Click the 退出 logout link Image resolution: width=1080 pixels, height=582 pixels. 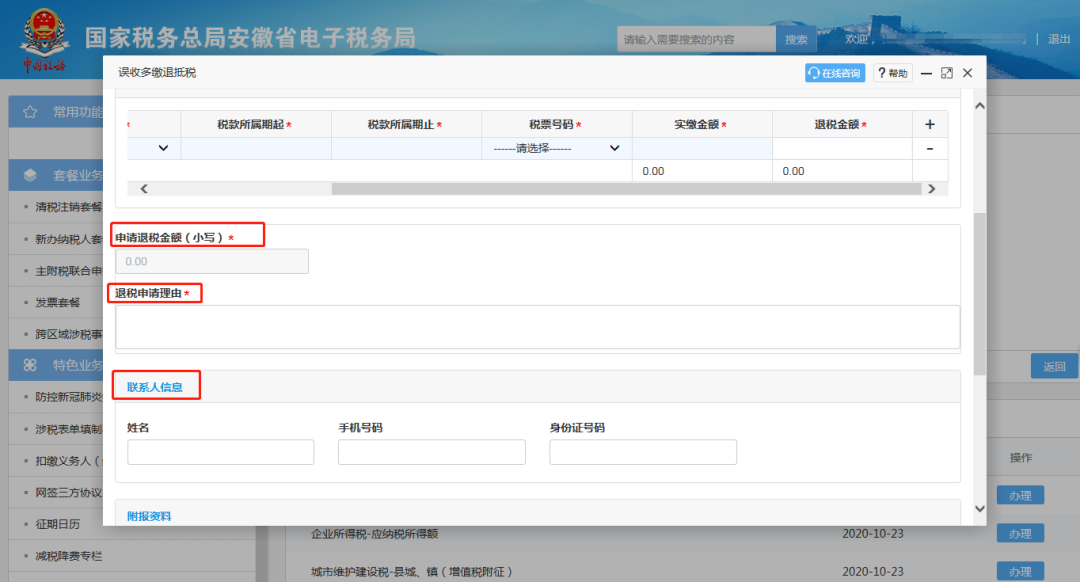(x=1058, y=39)
